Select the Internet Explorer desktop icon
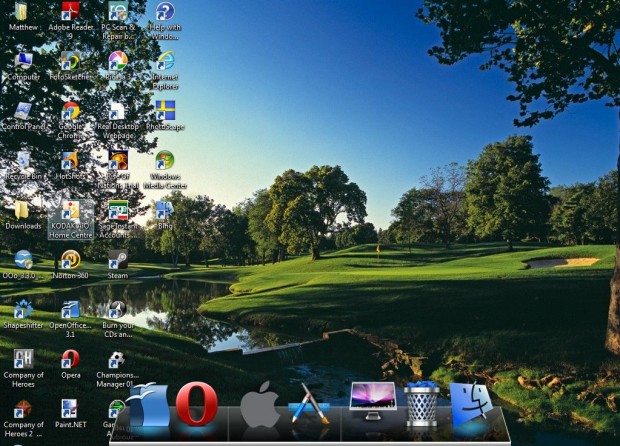Viewport: 620px width, 446px height. [x=165, y=62]
